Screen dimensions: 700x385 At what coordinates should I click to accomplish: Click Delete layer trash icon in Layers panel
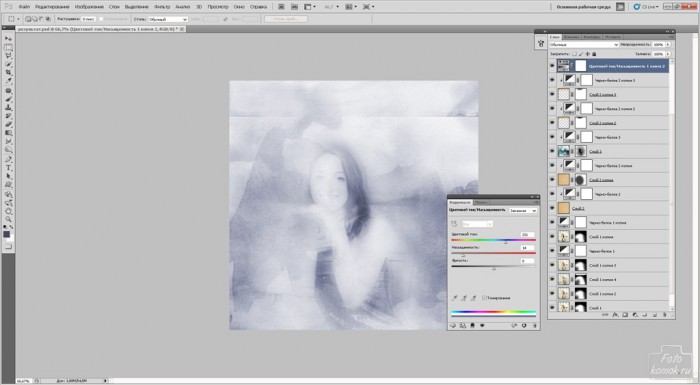tap(664, 315)
